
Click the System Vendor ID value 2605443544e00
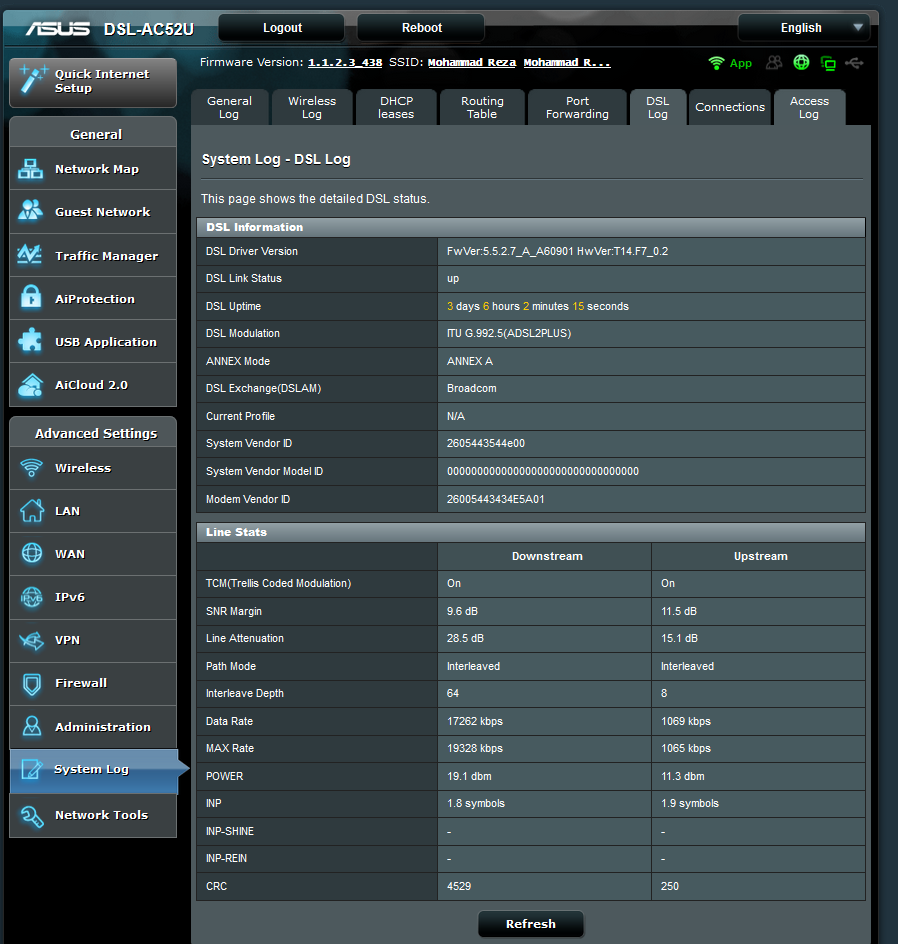(486, 443)
